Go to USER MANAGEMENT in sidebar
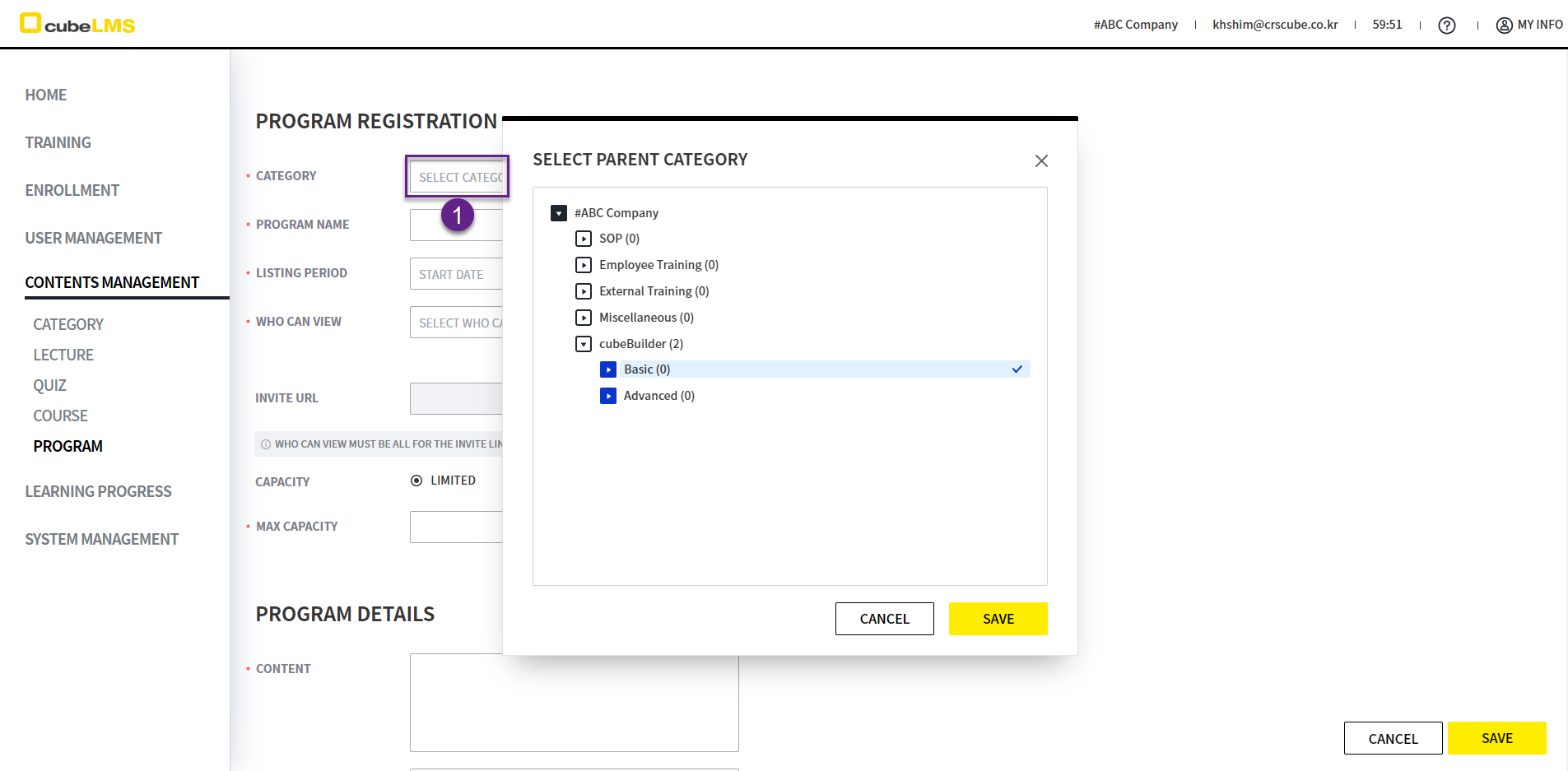 [93, 238]
